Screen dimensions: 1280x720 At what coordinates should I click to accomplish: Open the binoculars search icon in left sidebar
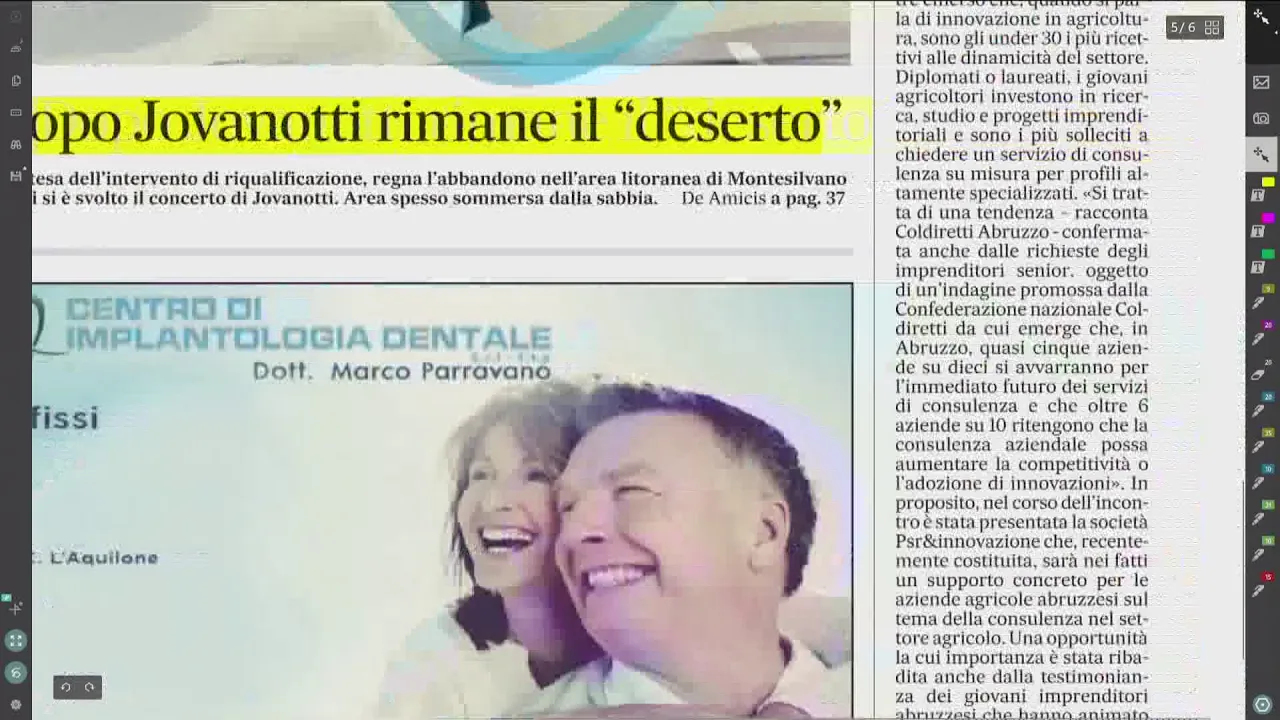[x=15, y=144]
